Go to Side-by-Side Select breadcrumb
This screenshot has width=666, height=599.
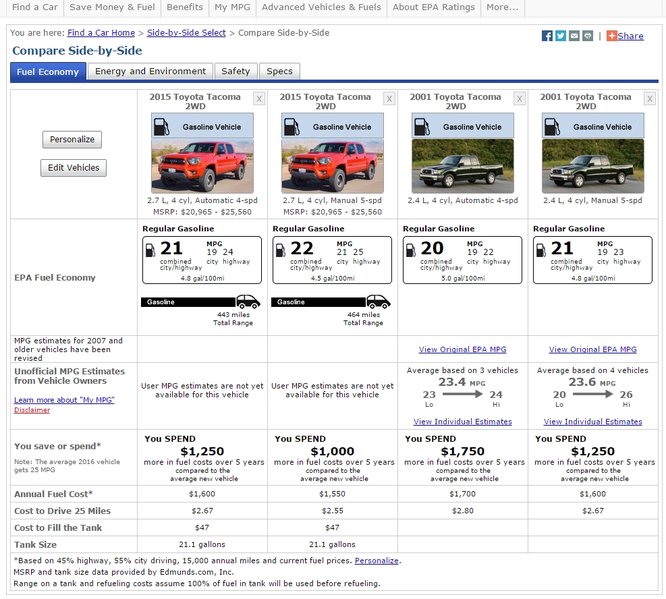(186, 33)
